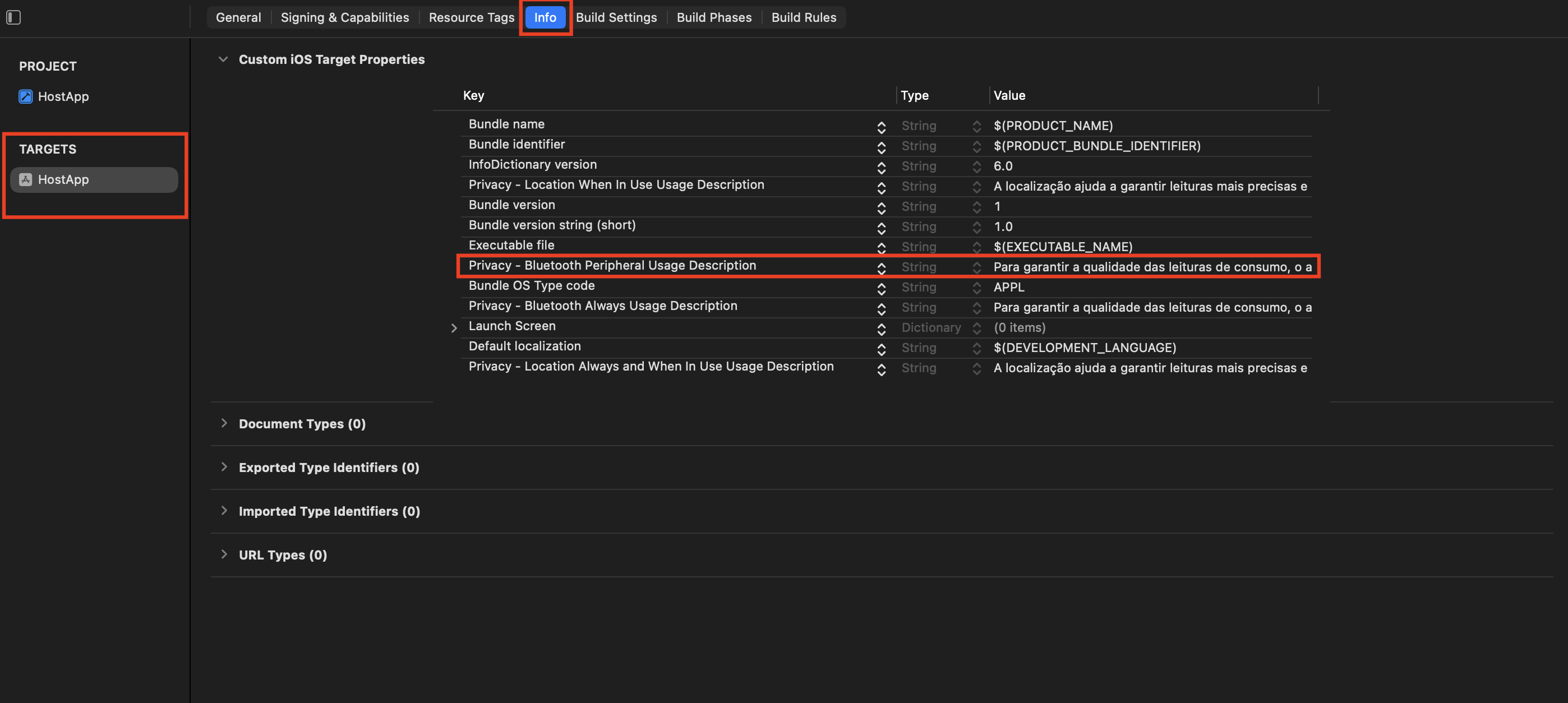The width and height of the screenshot is (1568, 703).
Task: Select the $(EXECUTABLE_NAME) value cell
Action: (x=1062, y=247)
